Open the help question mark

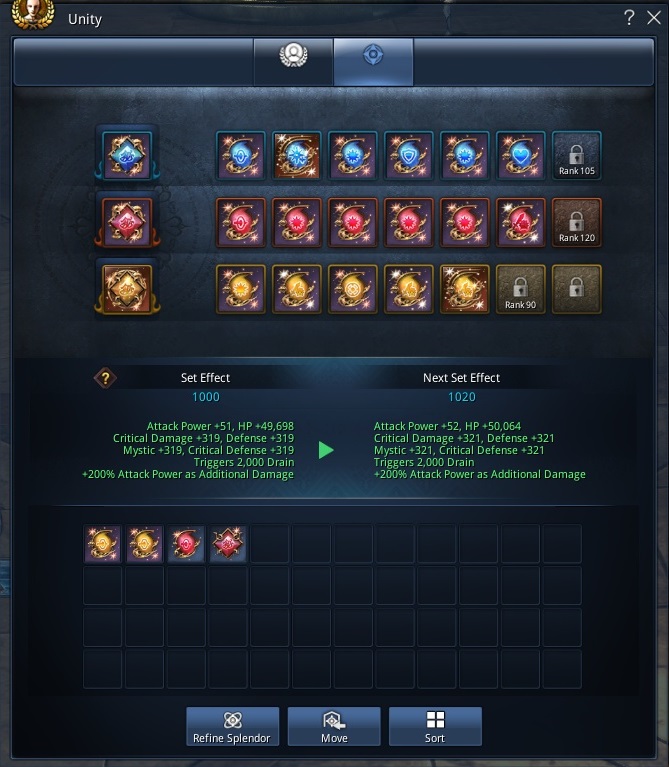tap(629, 18)
